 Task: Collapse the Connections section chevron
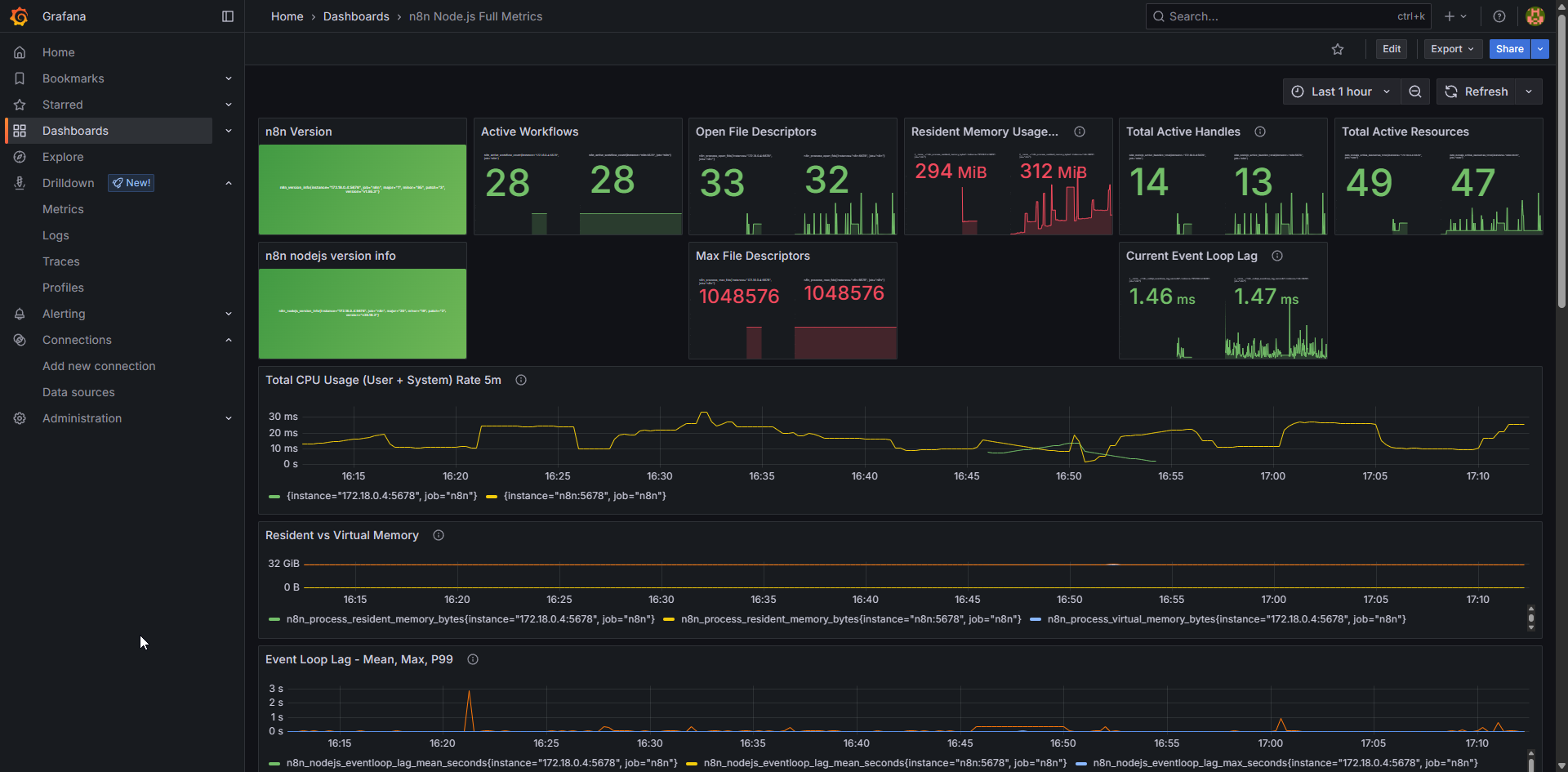(x=229, y=340)
